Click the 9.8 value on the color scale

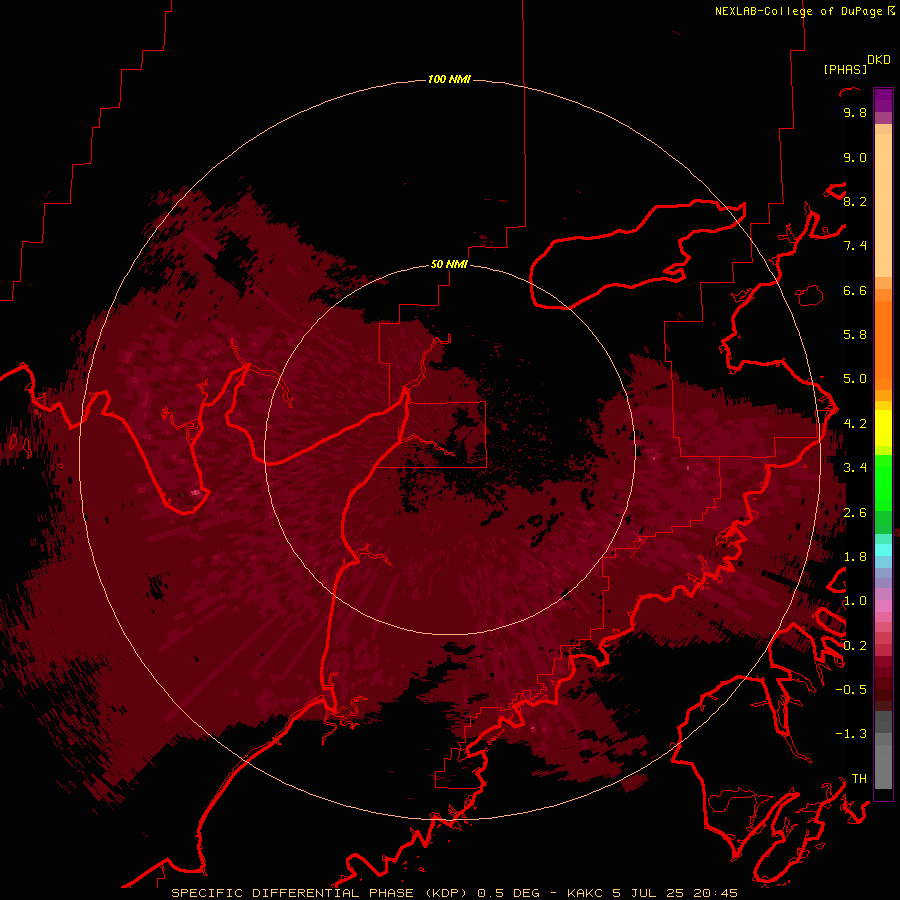click(855, 112)
